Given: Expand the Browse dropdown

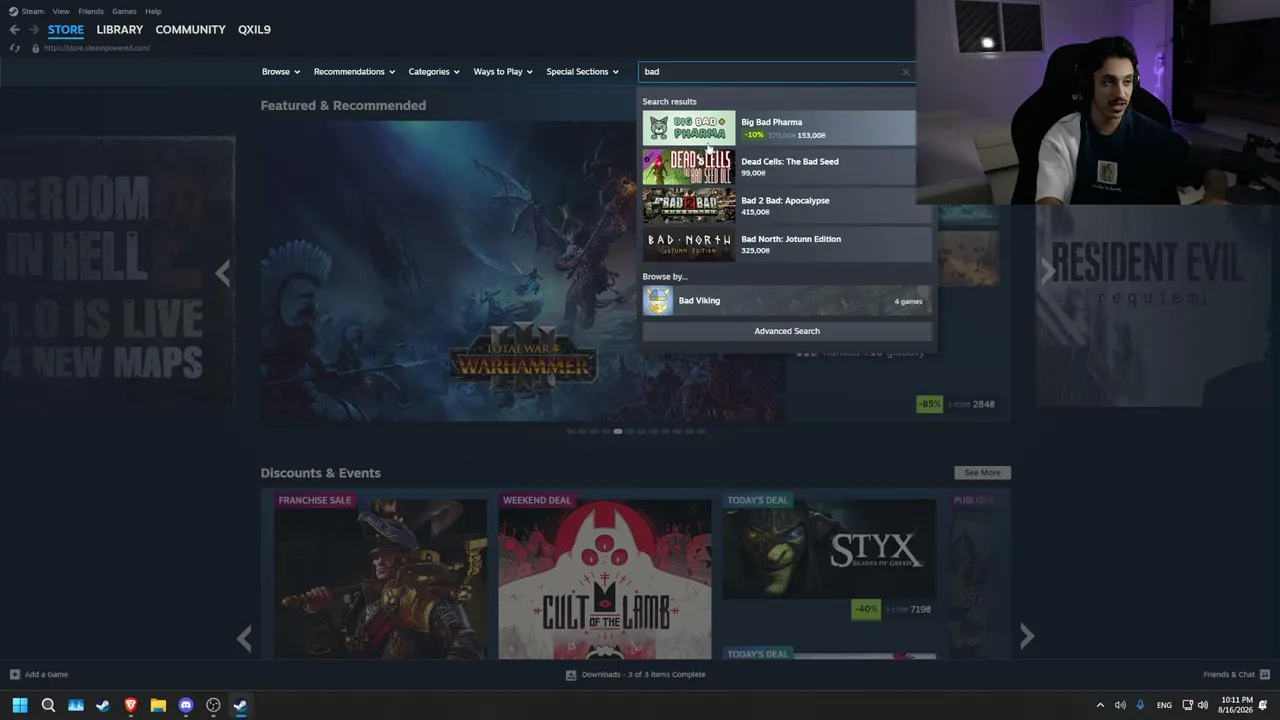Looking at the screenshot, I should 280,72.
